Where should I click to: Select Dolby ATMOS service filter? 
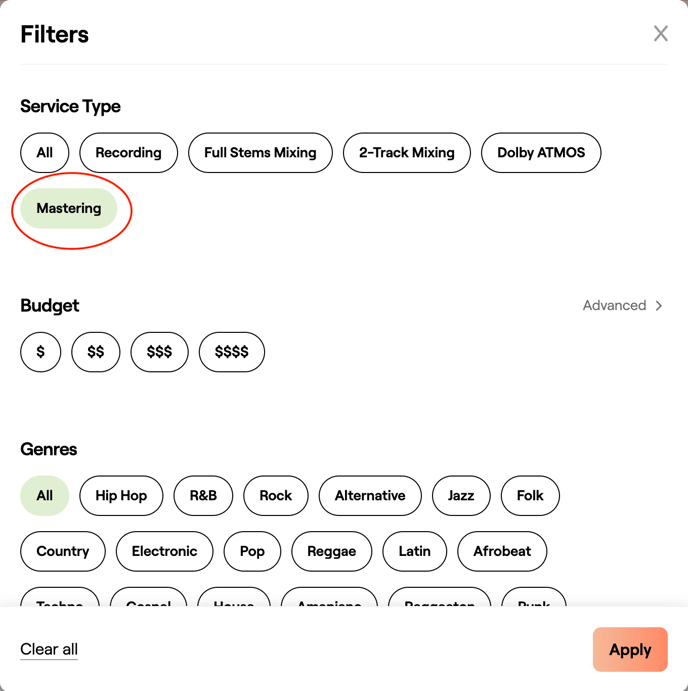[x=541, y=153]
